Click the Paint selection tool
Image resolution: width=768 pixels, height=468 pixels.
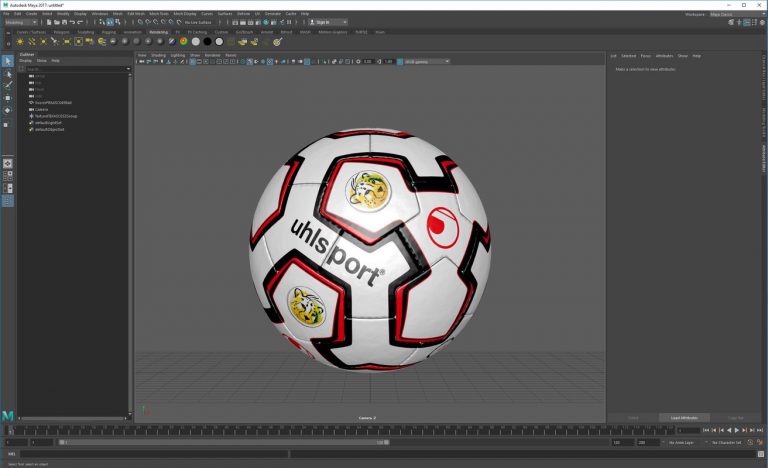coord(7,86)
